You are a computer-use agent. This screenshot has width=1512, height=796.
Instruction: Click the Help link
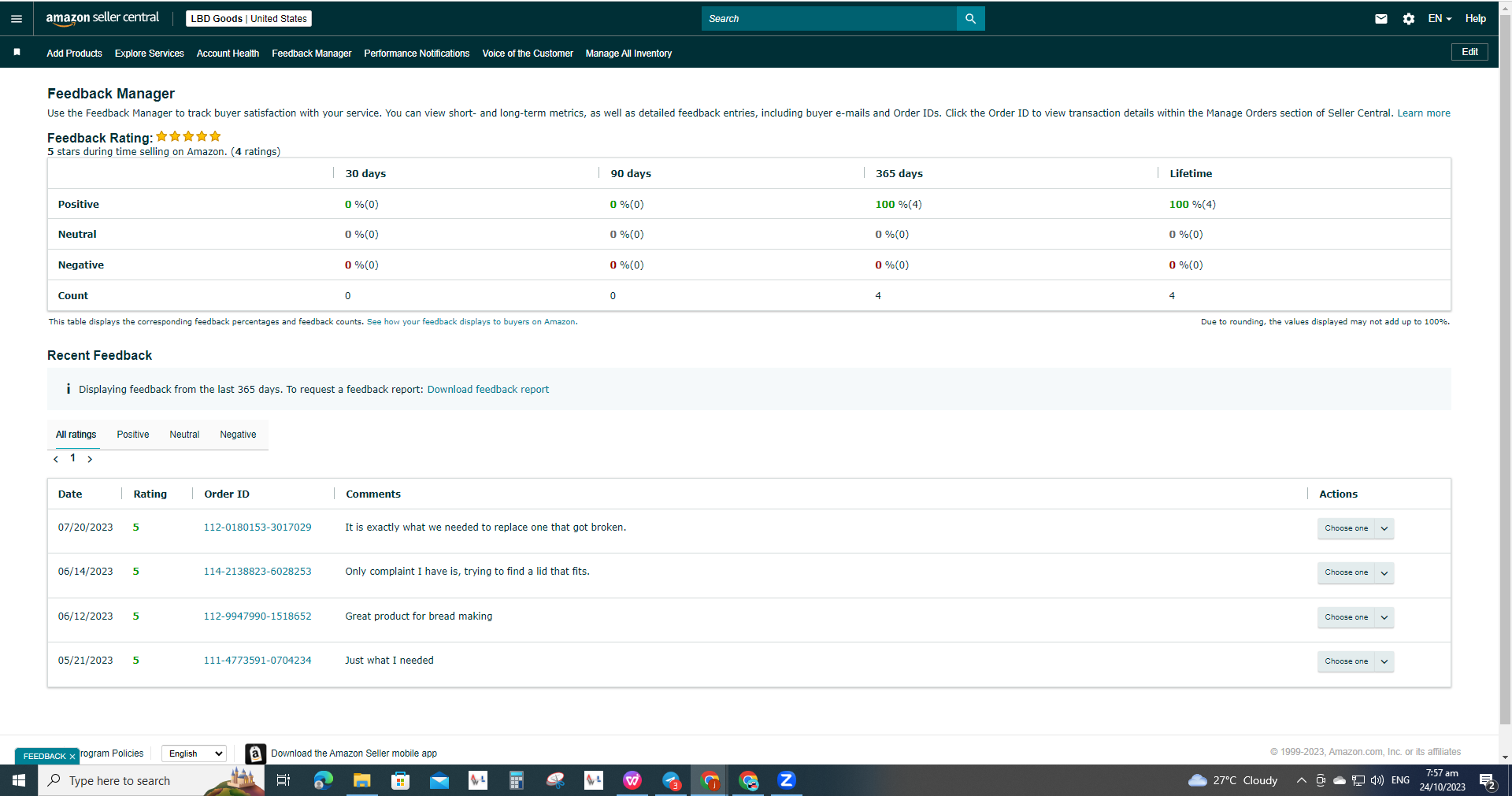click(1476, 19)
